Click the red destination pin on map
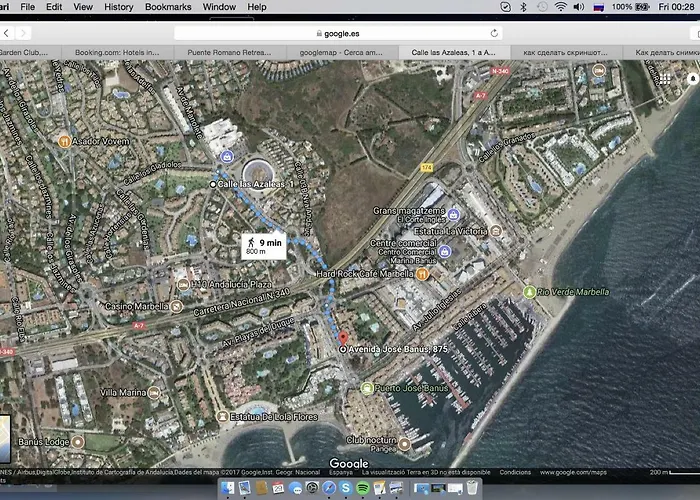Viewport: 700px width, 500px height. [342, 339]
